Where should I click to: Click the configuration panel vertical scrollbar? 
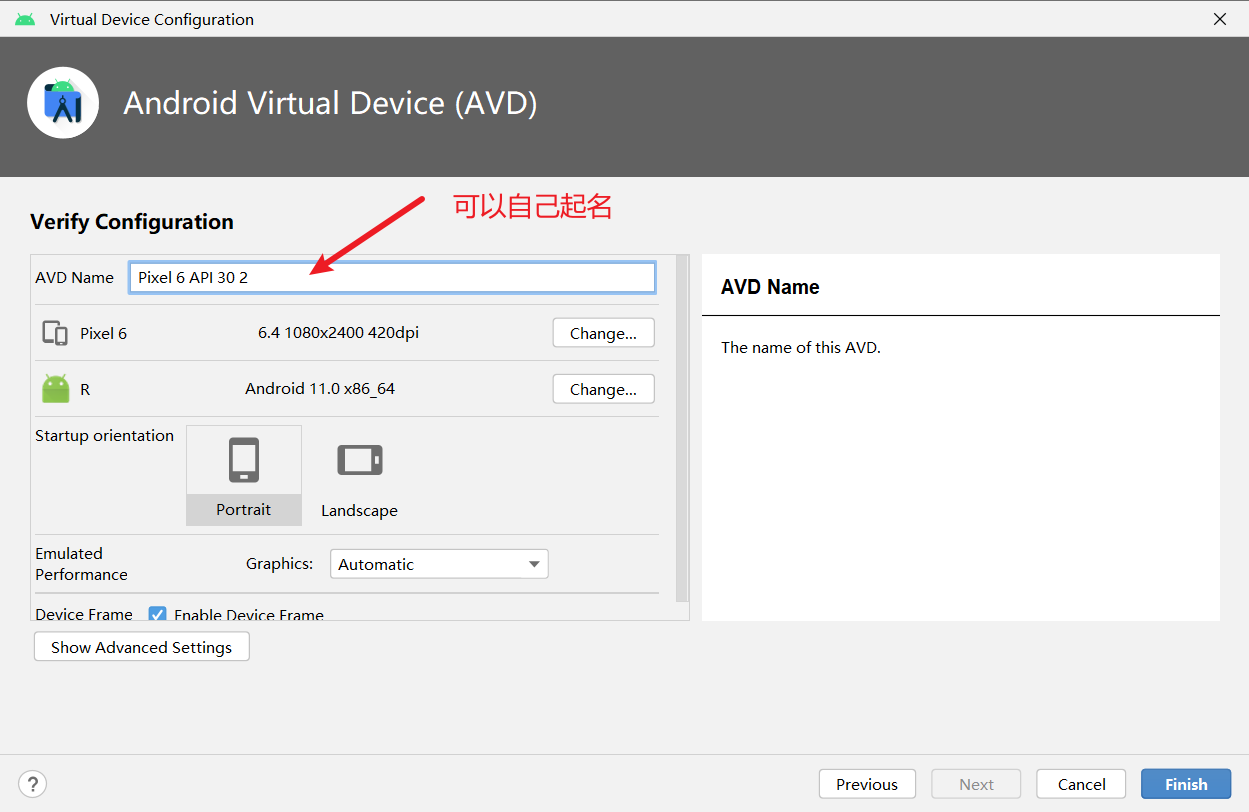(683, 428)
